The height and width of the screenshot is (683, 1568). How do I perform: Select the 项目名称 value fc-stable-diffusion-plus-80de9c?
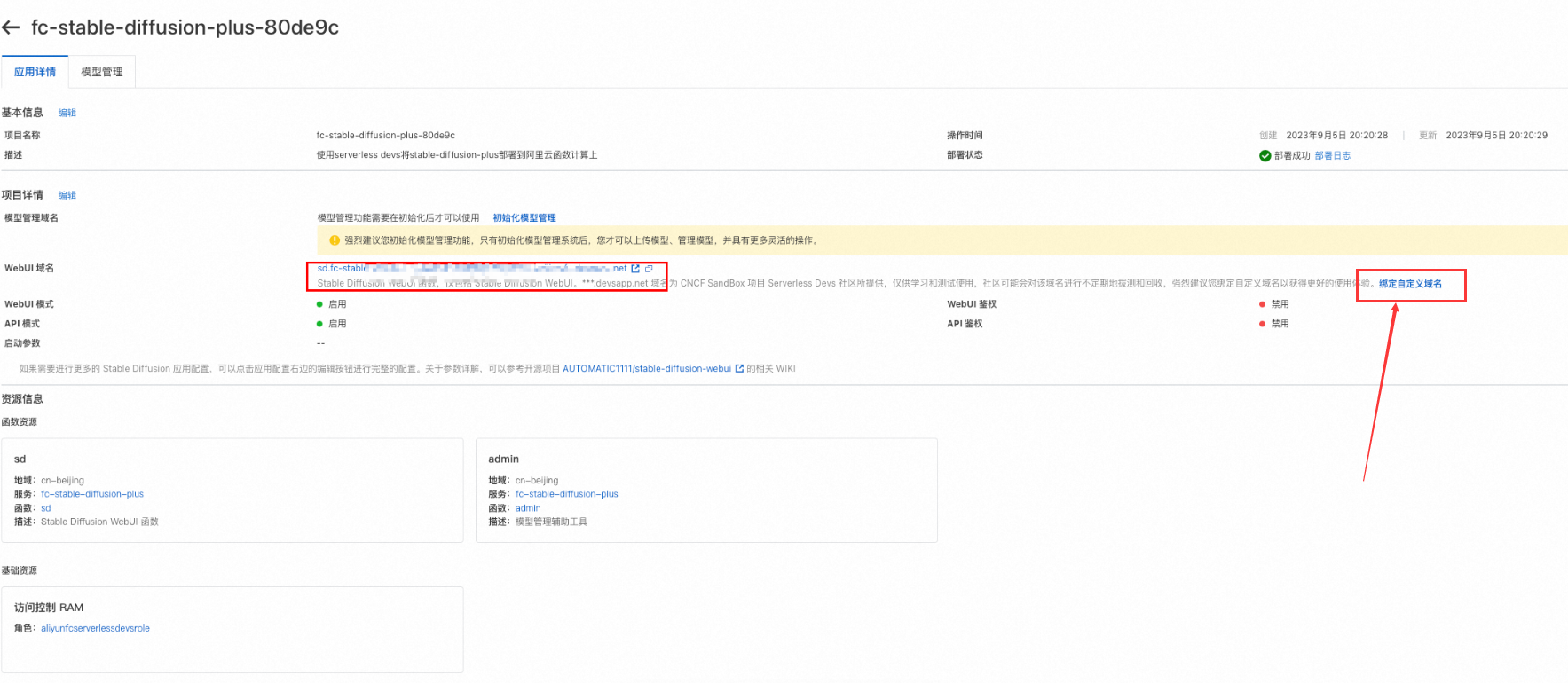(386, 136)
